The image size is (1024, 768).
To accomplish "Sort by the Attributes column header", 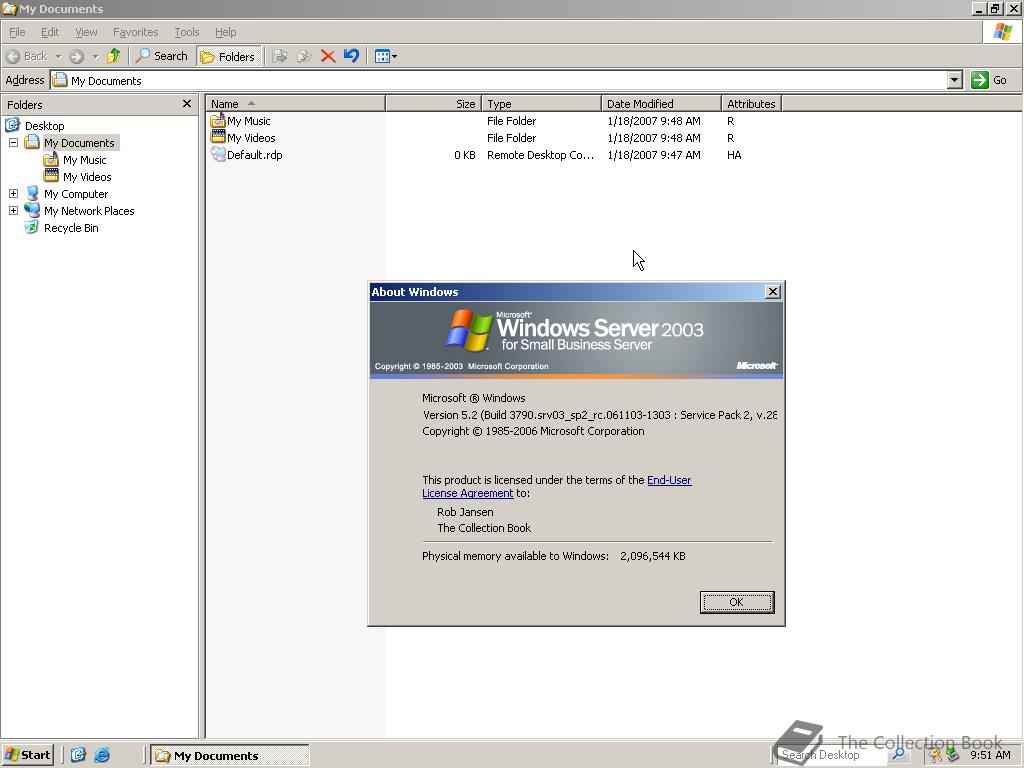I will pyautogui.click(x=752, y=104).
